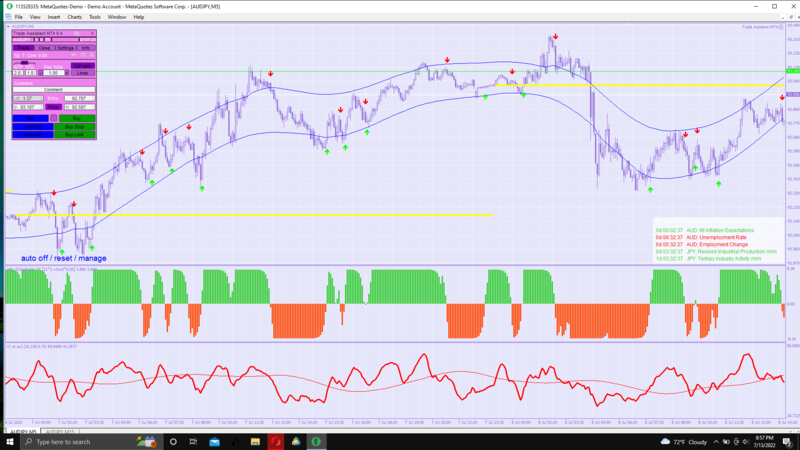Open the Mail app in taskbar
Screen dimensions: 800x450
pos(214,441)
